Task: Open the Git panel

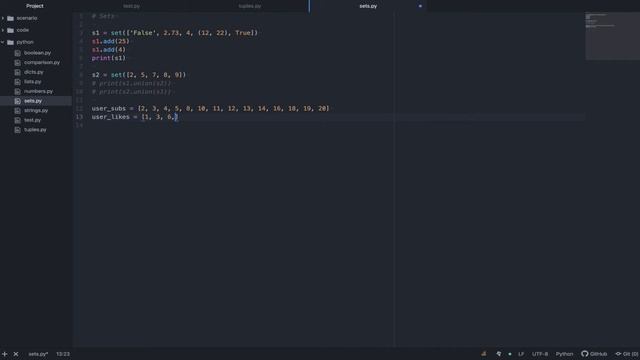Action: [627, 354]
